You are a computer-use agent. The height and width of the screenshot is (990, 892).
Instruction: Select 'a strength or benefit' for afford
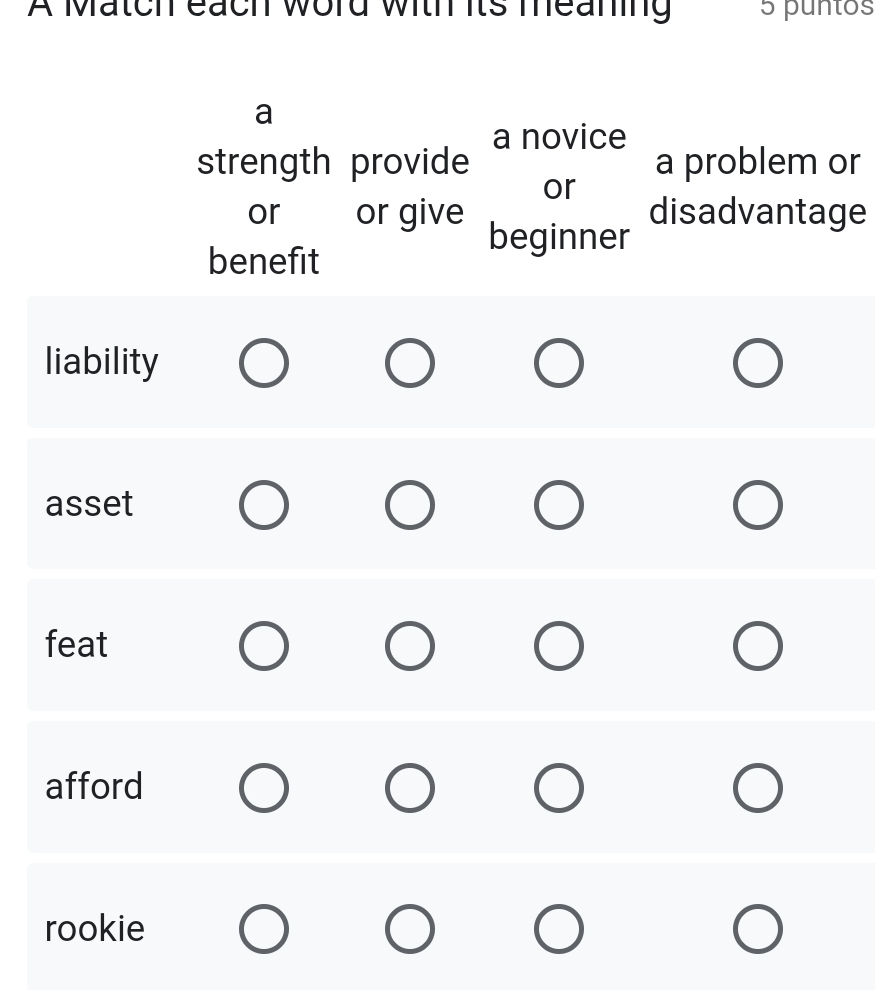click(x=264, y=788)
